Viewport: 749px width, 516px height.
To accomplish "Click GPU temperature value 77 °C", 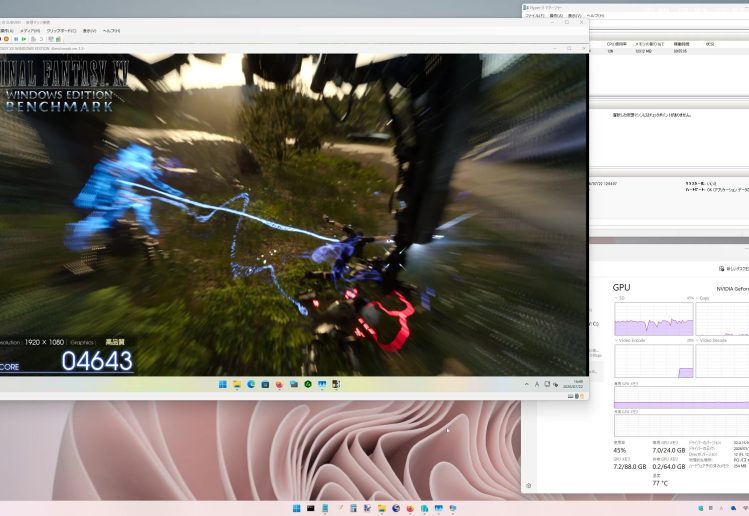I will 660,483.
